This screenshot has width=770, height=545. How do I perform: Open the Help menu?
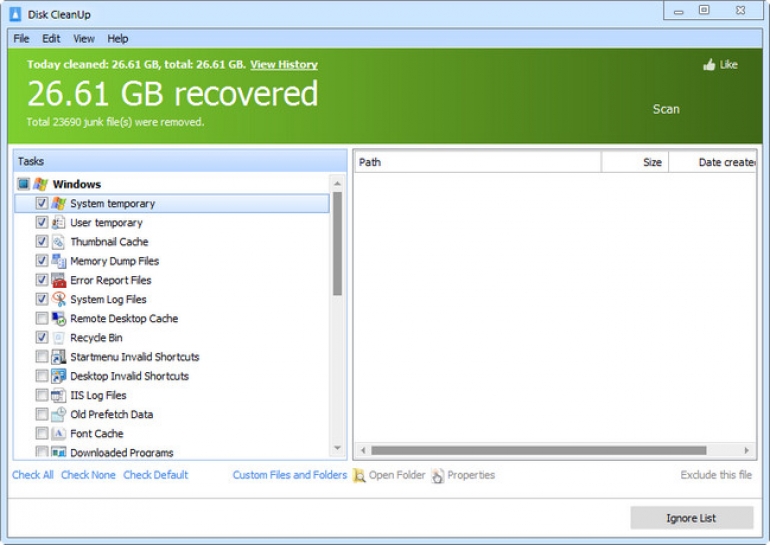point(118,39)
